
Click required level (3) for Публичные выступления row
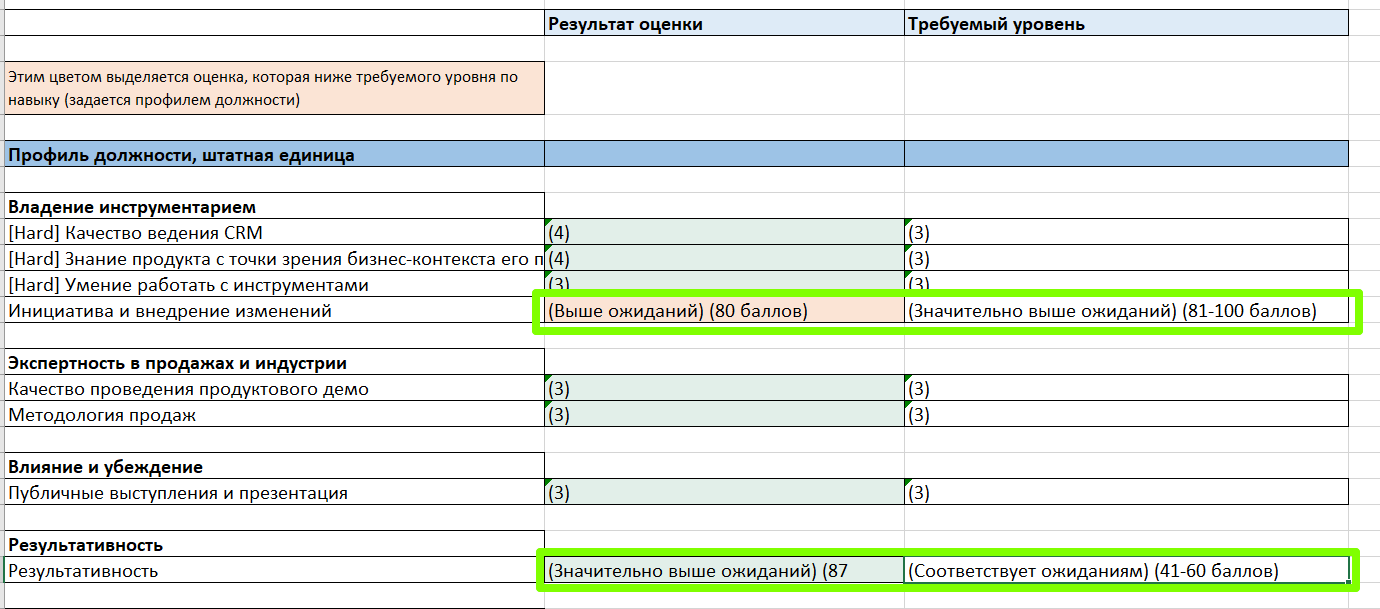pos(1126,492)
